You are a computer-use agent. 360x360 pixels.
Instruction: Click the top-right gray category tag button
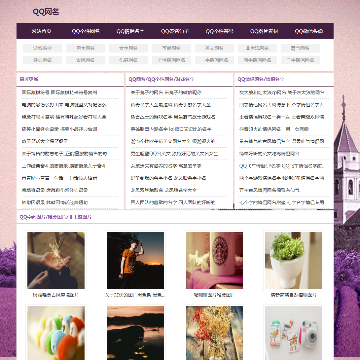300,48
